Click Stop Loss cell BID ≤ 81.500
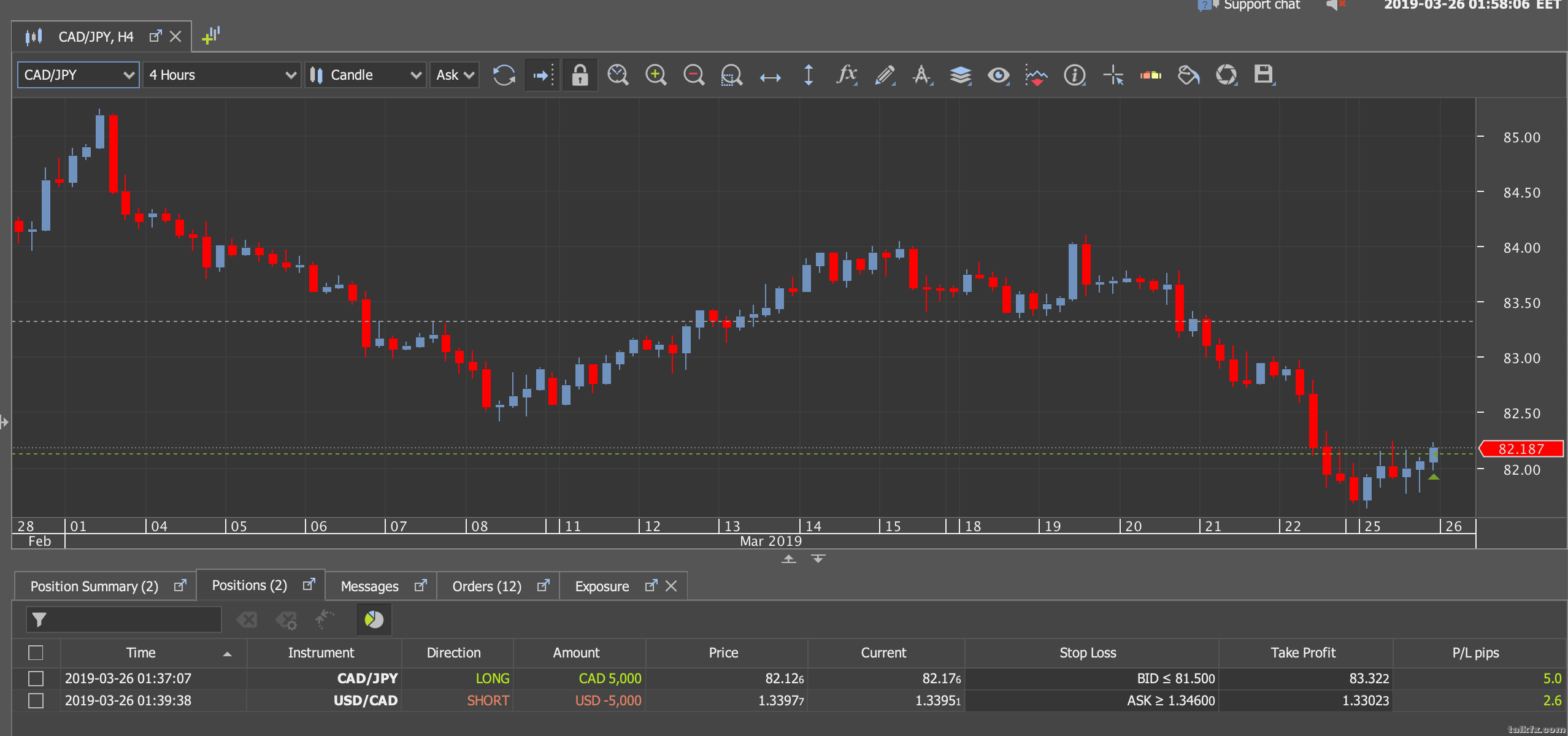Viewport: 1568px width, 736px height. 1092,678
